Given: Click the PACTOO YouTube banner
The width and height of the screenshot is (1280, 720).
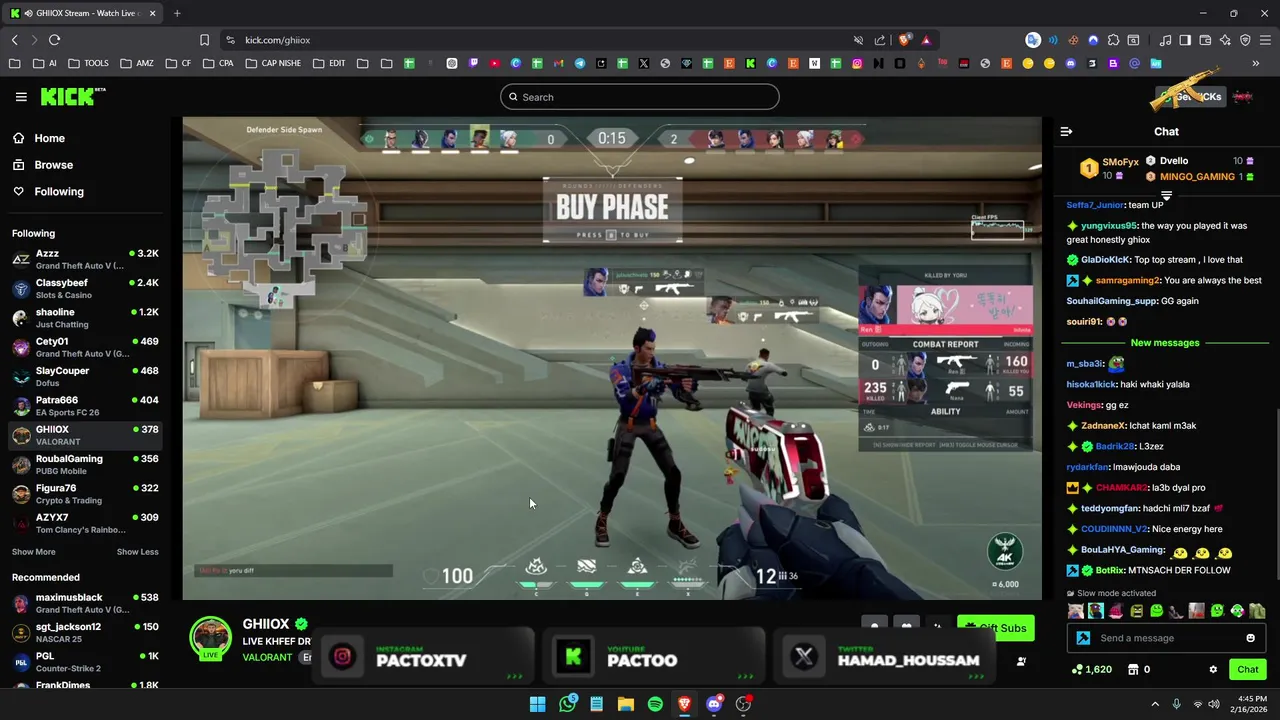Looking at the screenshot, I should (652, 657).
